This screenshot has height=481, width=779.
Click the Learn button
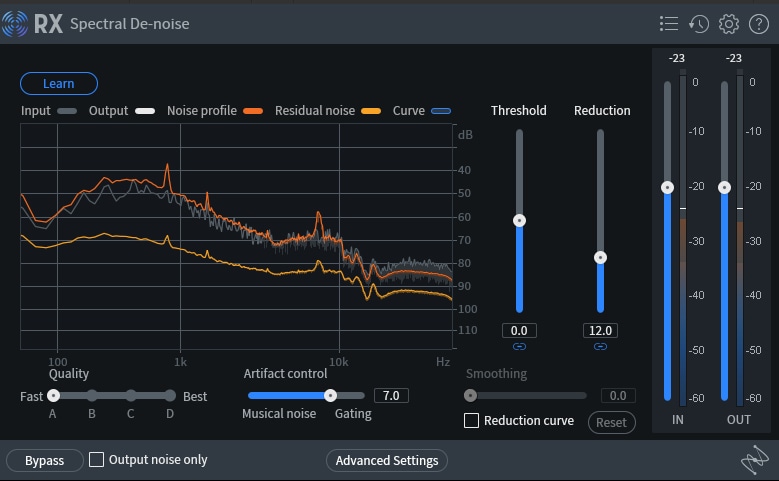pyautogui.click(x=59, y=83)
